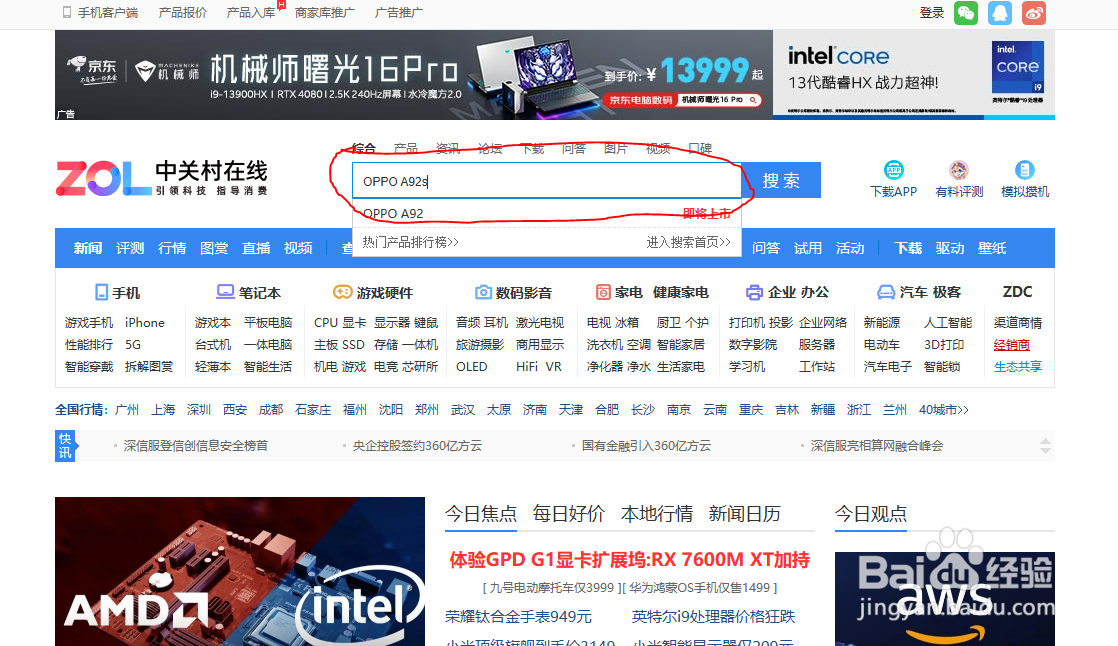Click the 汽车极客 car icon
Image resolution: width=1118 pixels, height=646 pixels.
click(886, 292)
